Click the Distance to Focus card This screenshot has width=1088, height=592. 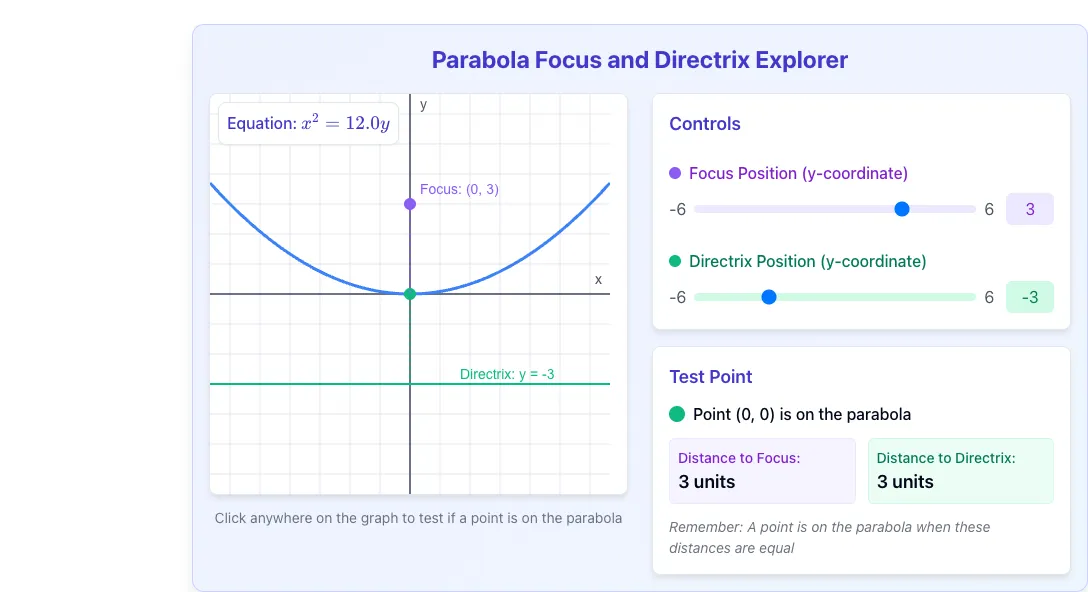coord(762,471)
